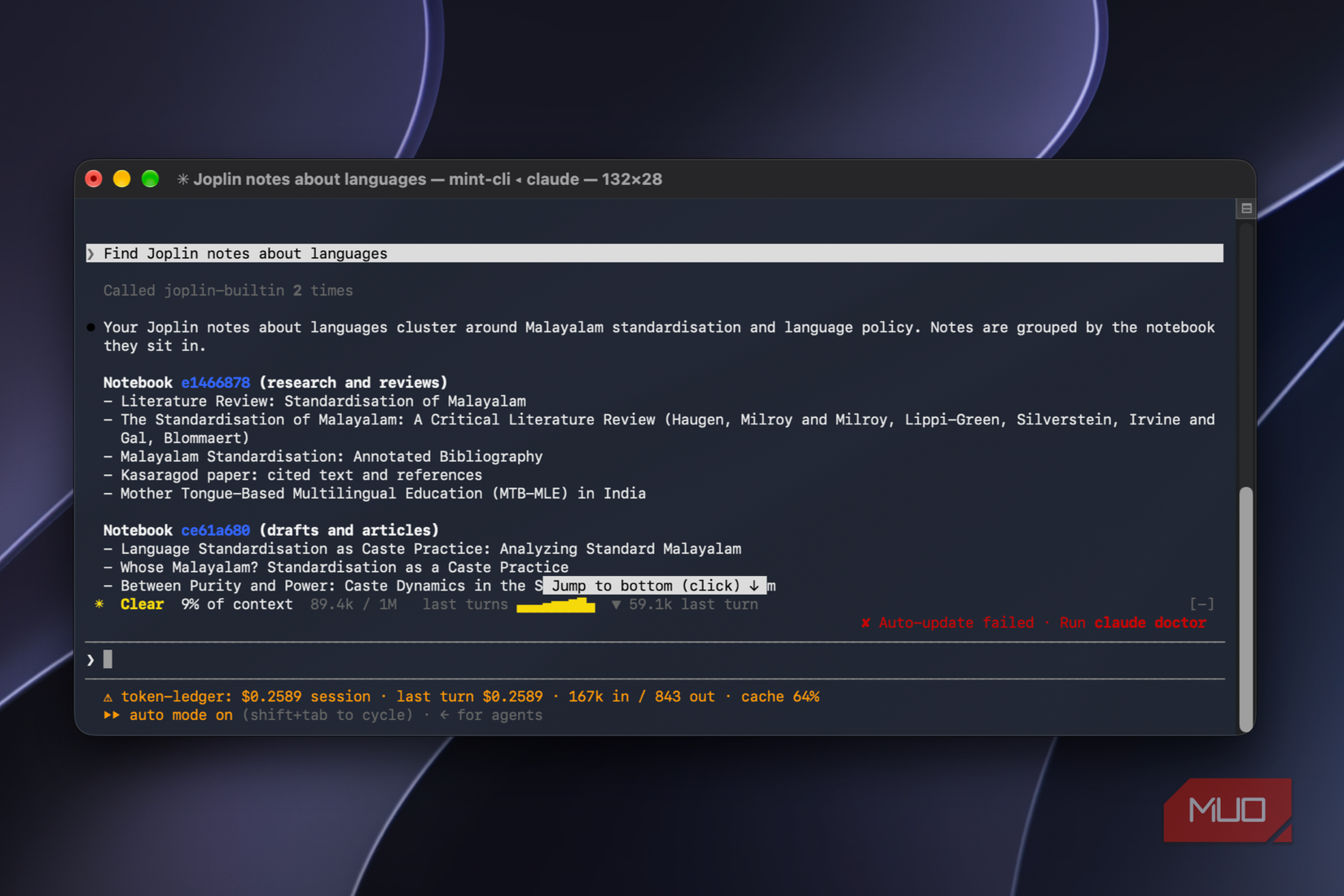This screenshot has height=896, width=1344.
Task: Click 'Malayalam Standardisation: Annotated Bibliography' line
Action: [x=332, y=457]
